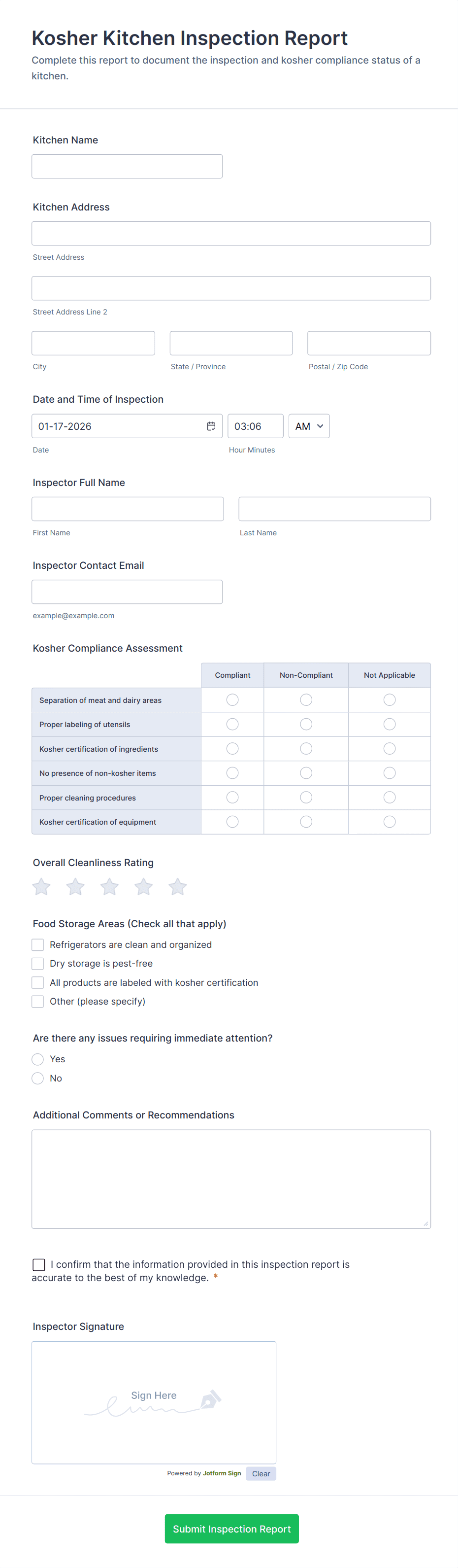Click the Submit Inspection Report button
The width and height of the screenshot is (458, 1568).
click(x=231, y=1529)
